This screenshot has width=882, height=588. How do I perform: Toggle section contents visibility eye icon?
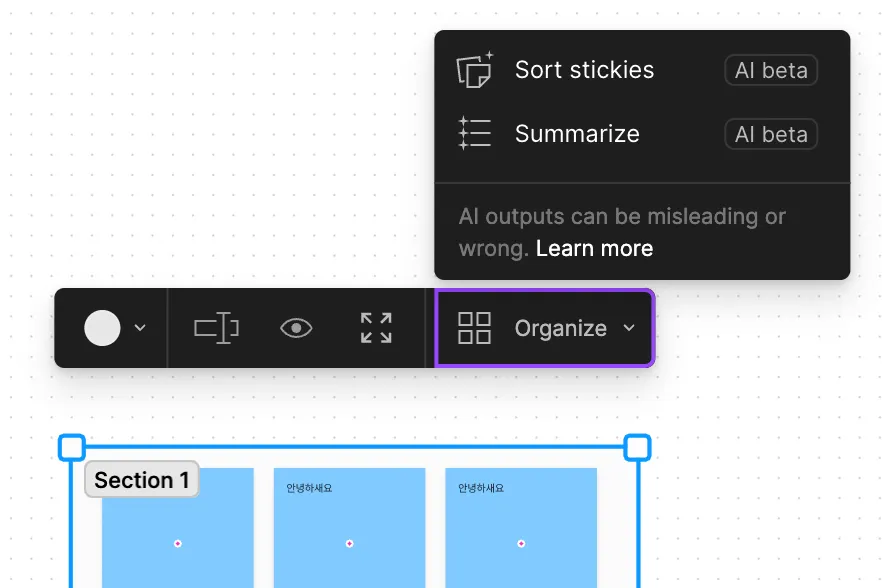coord(296,328)
